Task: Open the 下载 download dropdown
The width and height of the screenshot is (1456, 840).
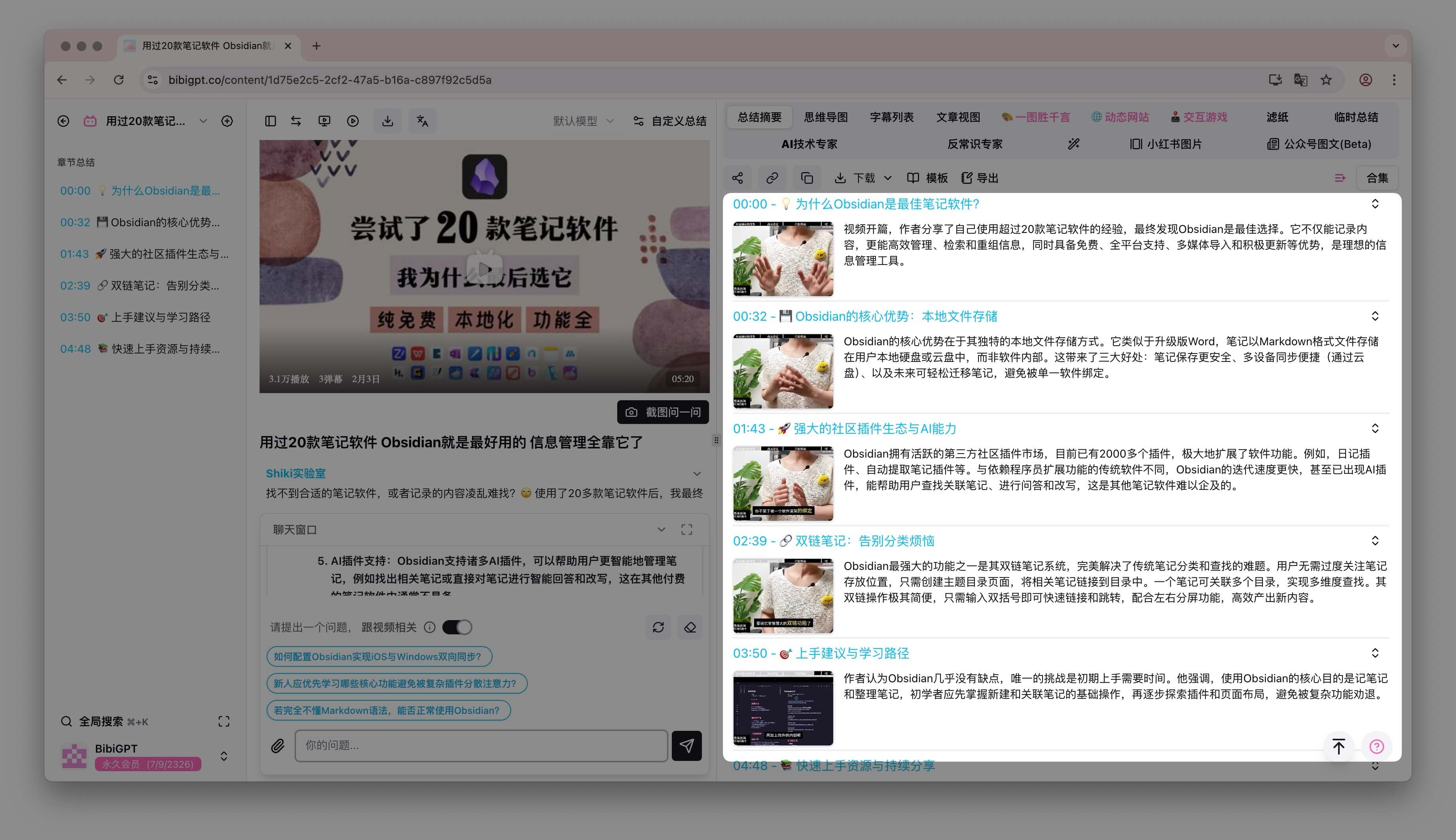Action: (863, 178)
